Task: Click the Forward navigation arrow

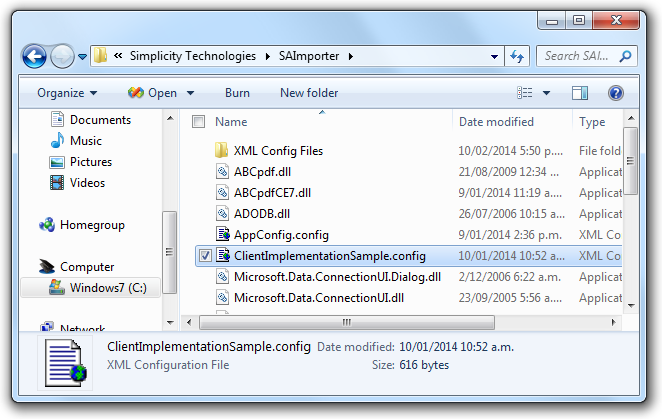Action: (x=62, y=56)
